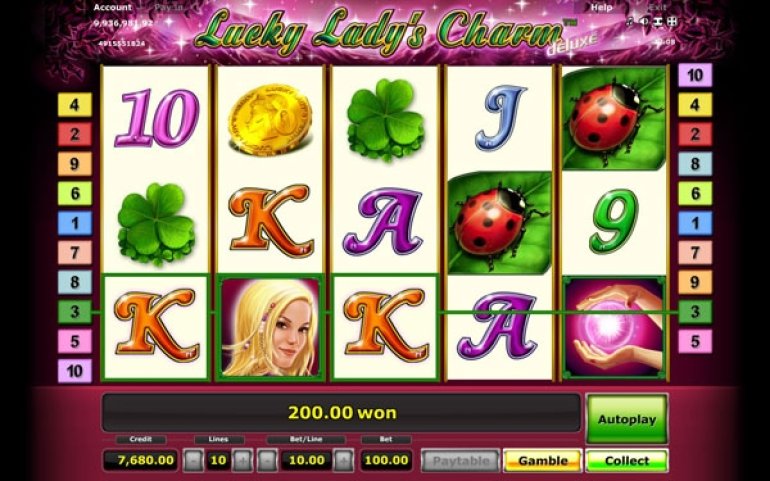Click the Lucky Lady blonde symbol
The height and width of the screenshot is (481, 770).
270,328
